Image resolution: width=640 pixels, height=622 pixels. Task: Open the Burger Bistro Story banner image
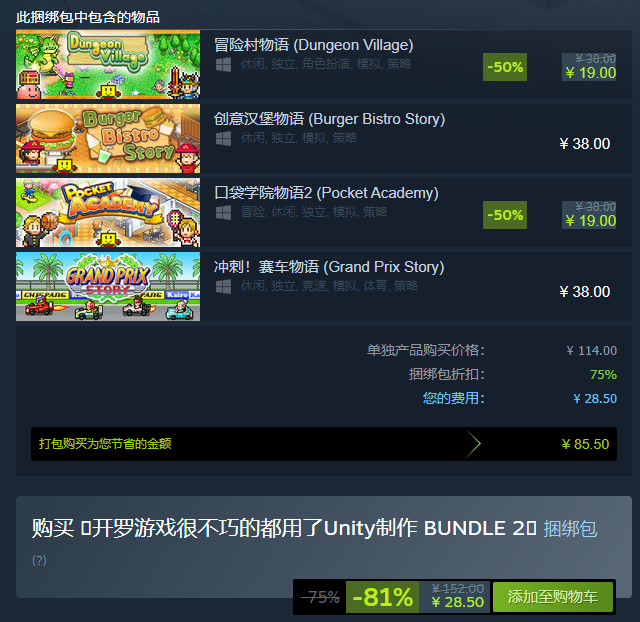click(x=108, y=138)
